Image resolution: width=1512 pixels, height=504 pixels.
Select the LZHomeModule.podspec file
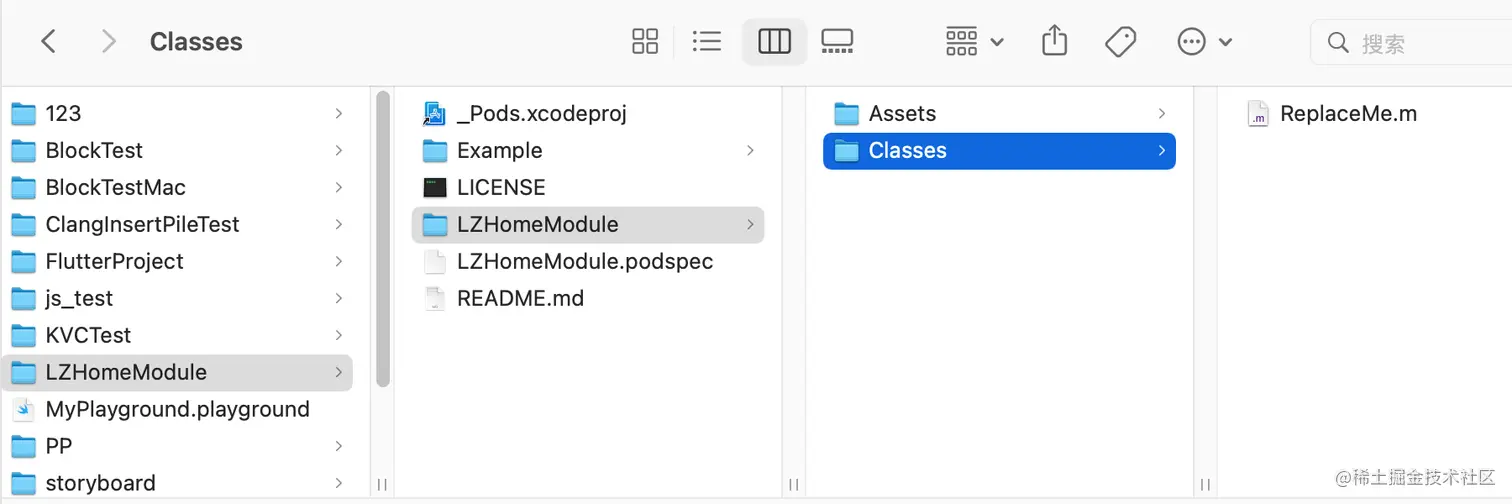(x=588, y=261)
